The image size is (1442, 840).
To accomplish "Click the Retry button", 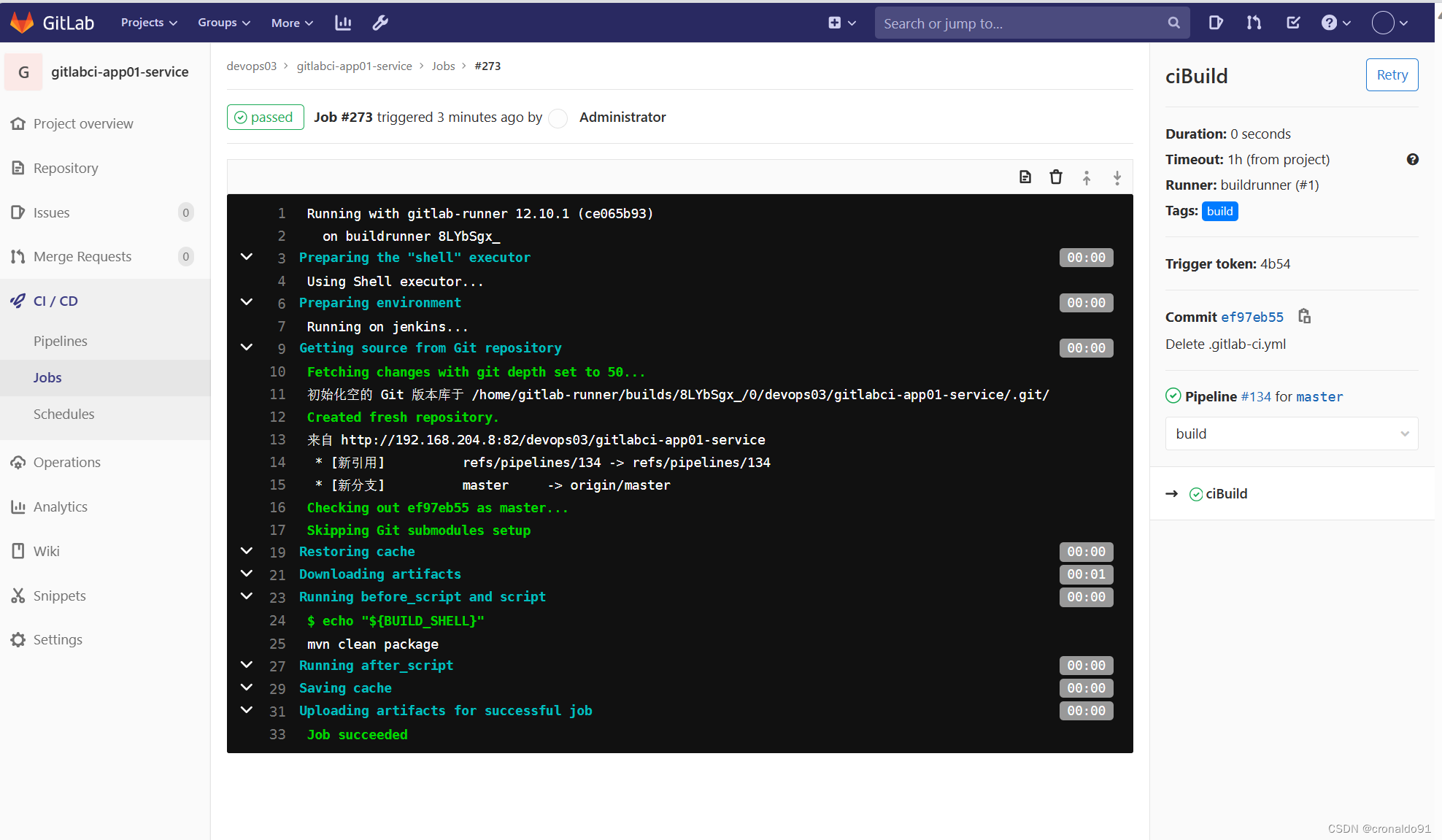I will pyautogui.click(x=1392, y=74).
